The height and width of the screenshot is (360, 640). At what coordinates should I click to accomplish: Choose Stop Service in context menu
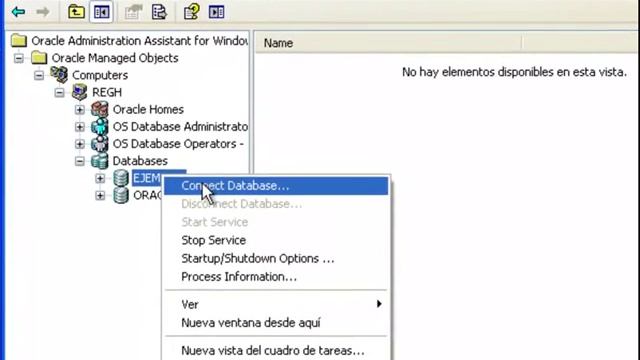pos(276,240)
